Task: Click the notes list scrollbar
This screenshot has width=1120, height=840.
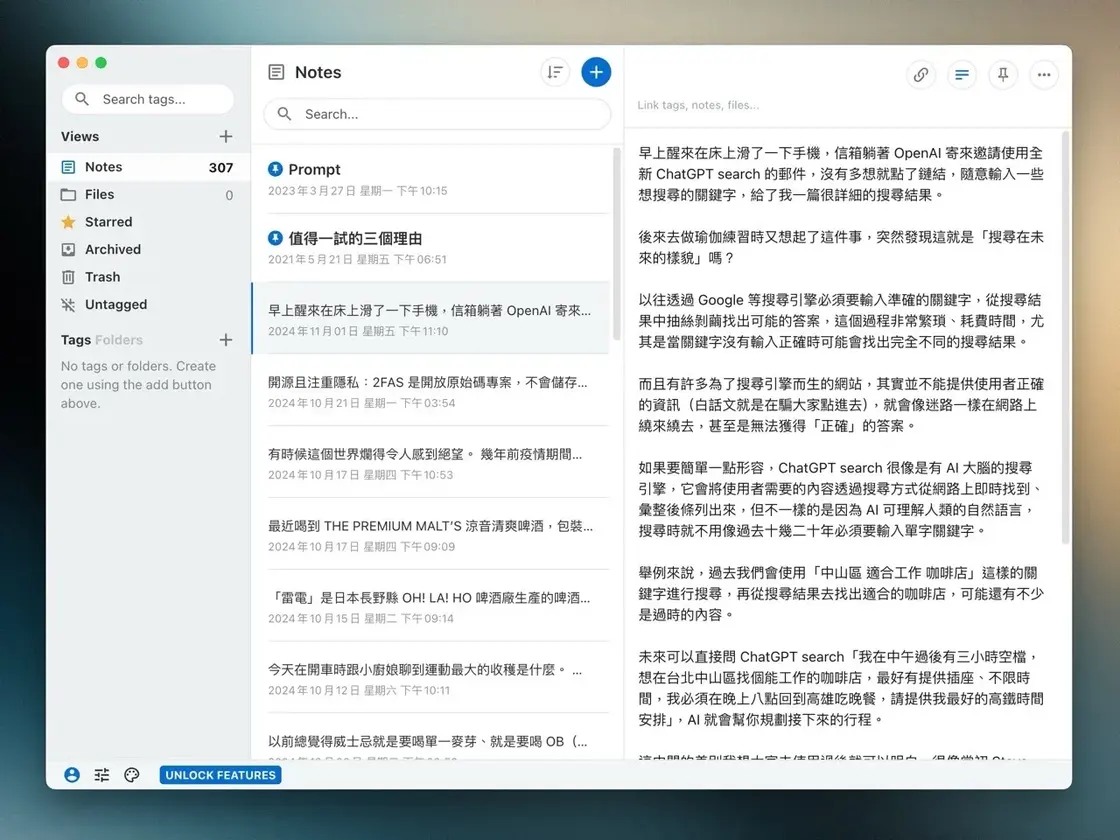Action: tap(617, 244)
